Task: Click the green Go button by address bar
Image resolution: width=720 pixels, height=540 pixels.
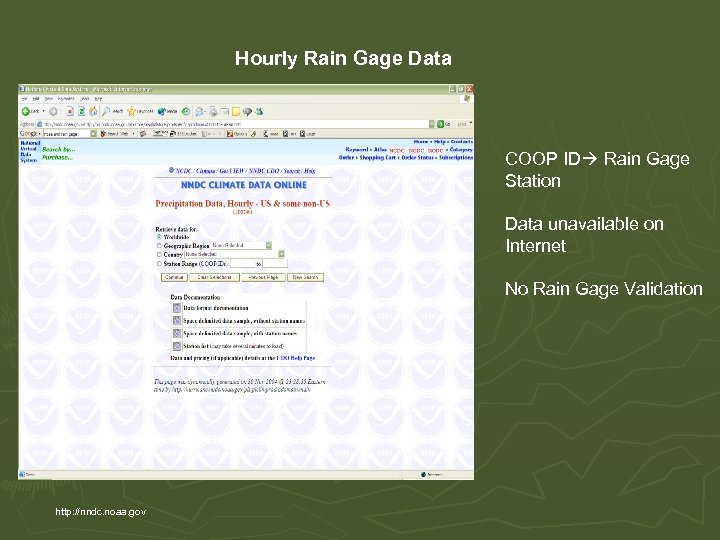Action: (444, 124)
